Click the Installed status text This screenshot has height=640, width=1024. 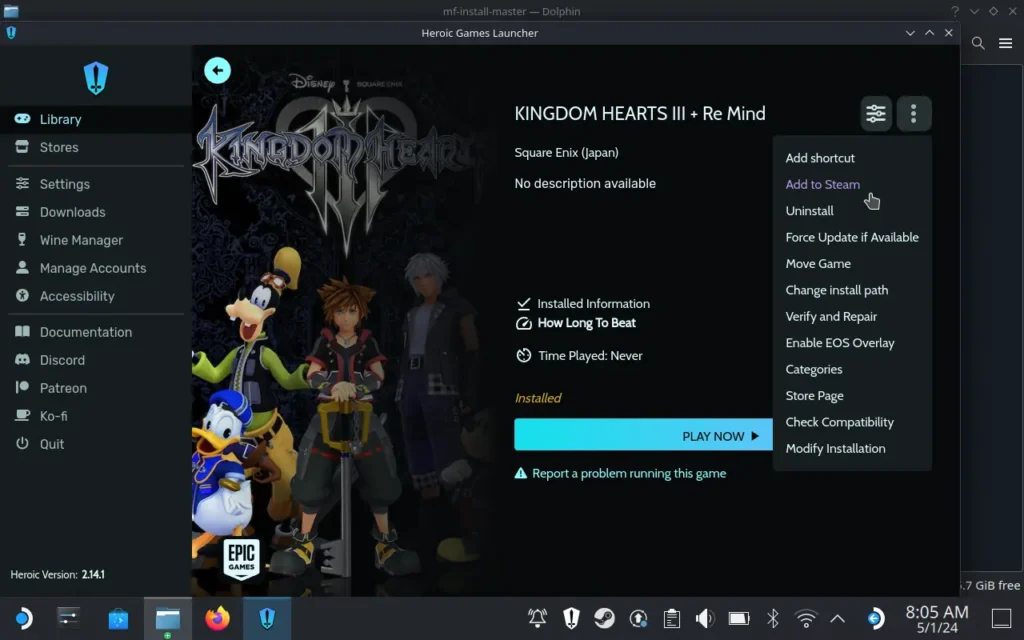537,398
